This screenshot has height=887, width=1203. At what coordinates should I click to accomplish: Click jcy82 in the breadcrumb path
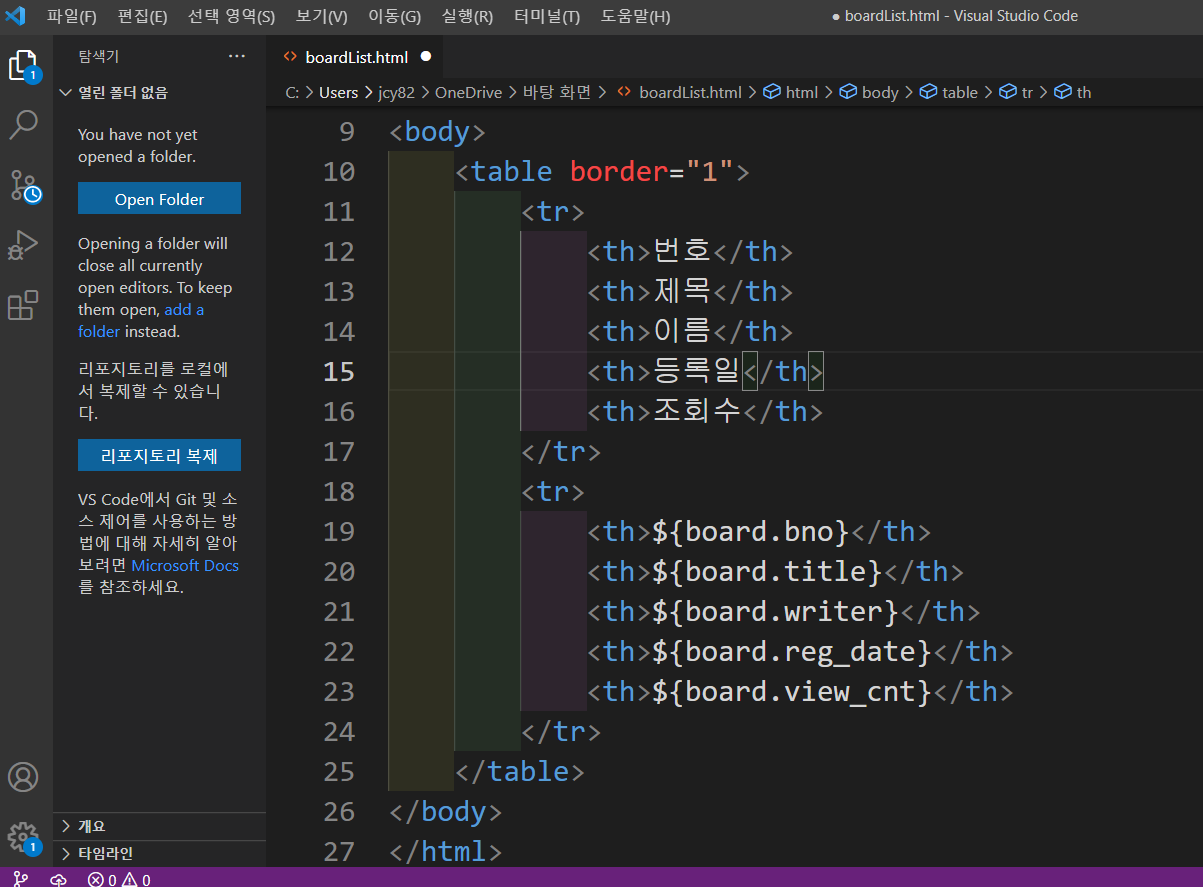[x=397, y=92]
